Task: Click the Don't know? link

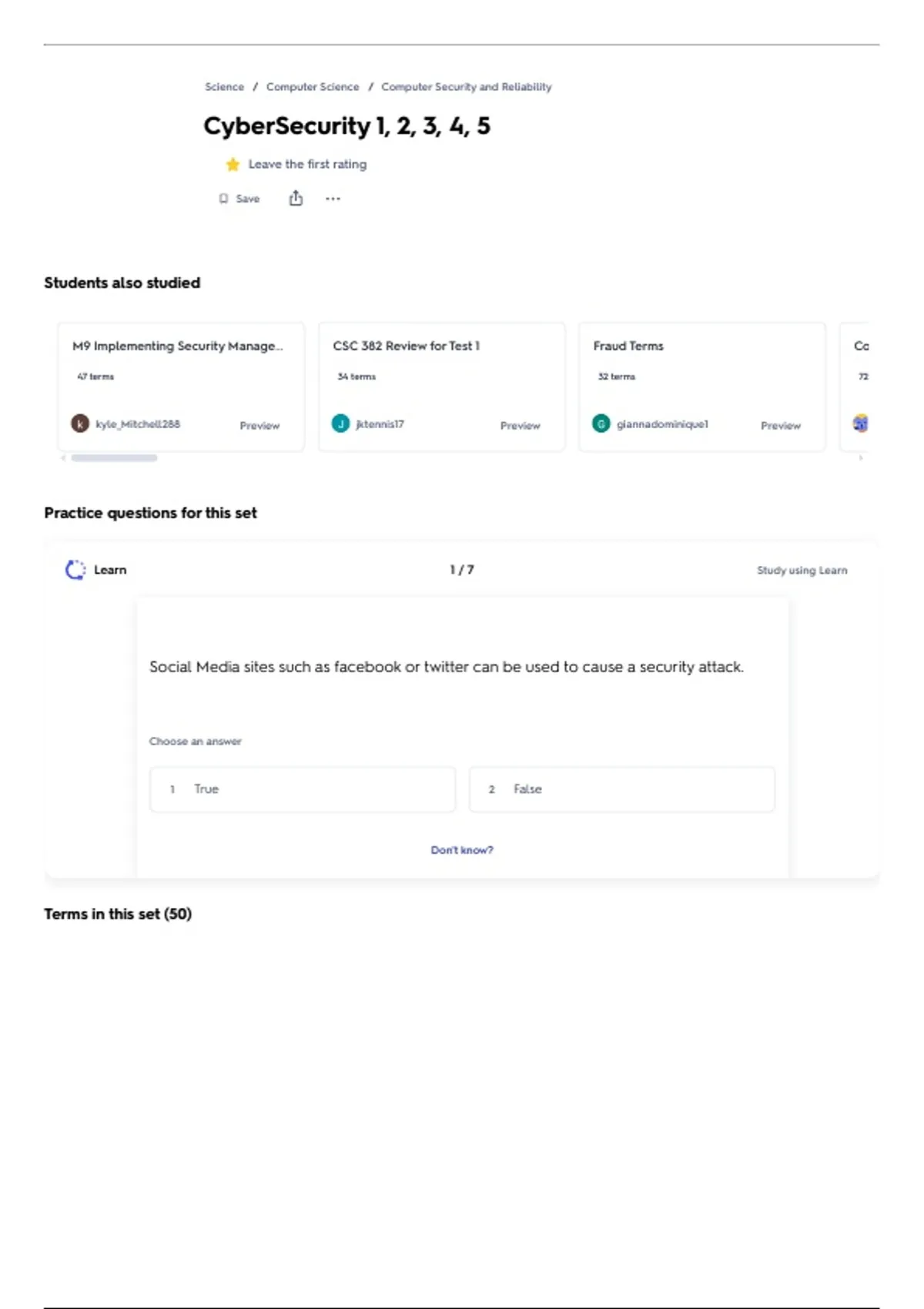Action: 462,850
